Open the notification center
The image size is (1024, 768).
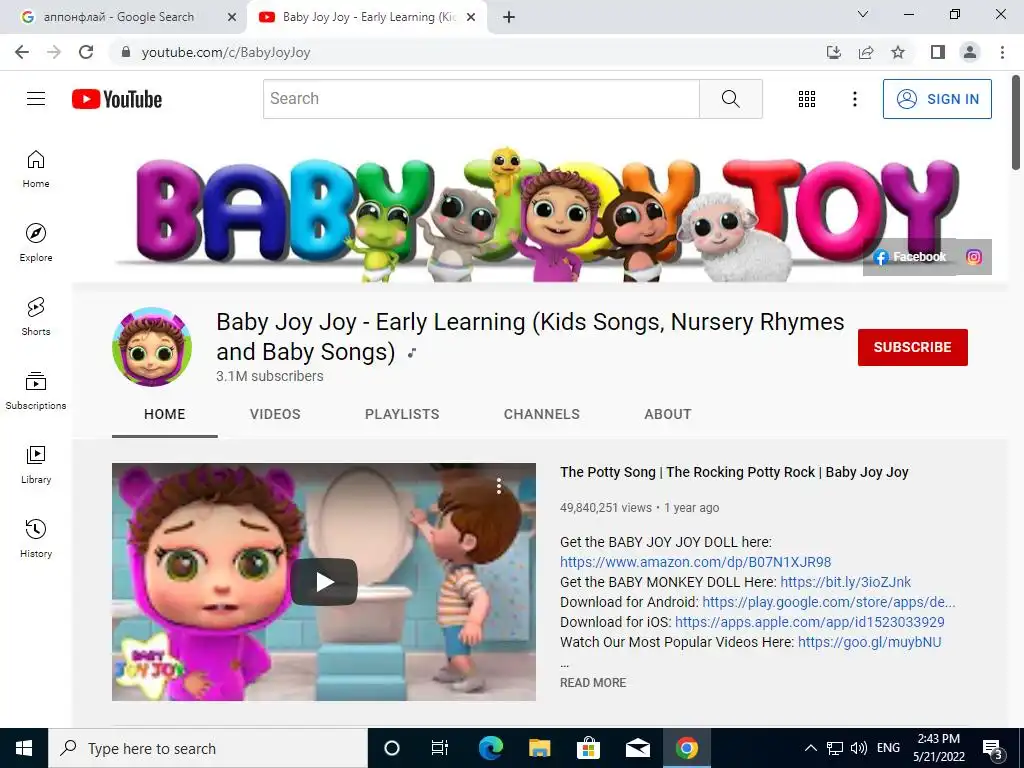pyautogui.click(x=993, y=749)
